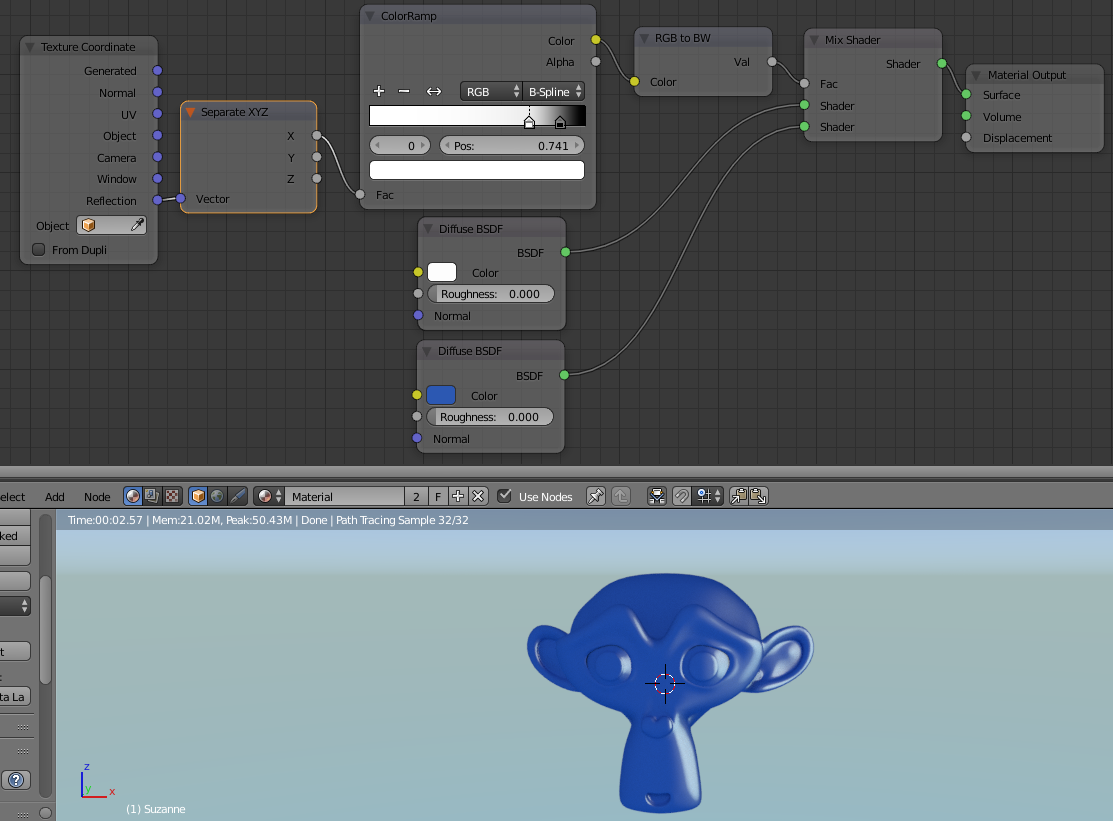Image resolution: width=1113 pixels, height=821 pixels.
Task: Select the white ColorRamp stop marker
Action: pyautogui.click(x=530, y=123)
